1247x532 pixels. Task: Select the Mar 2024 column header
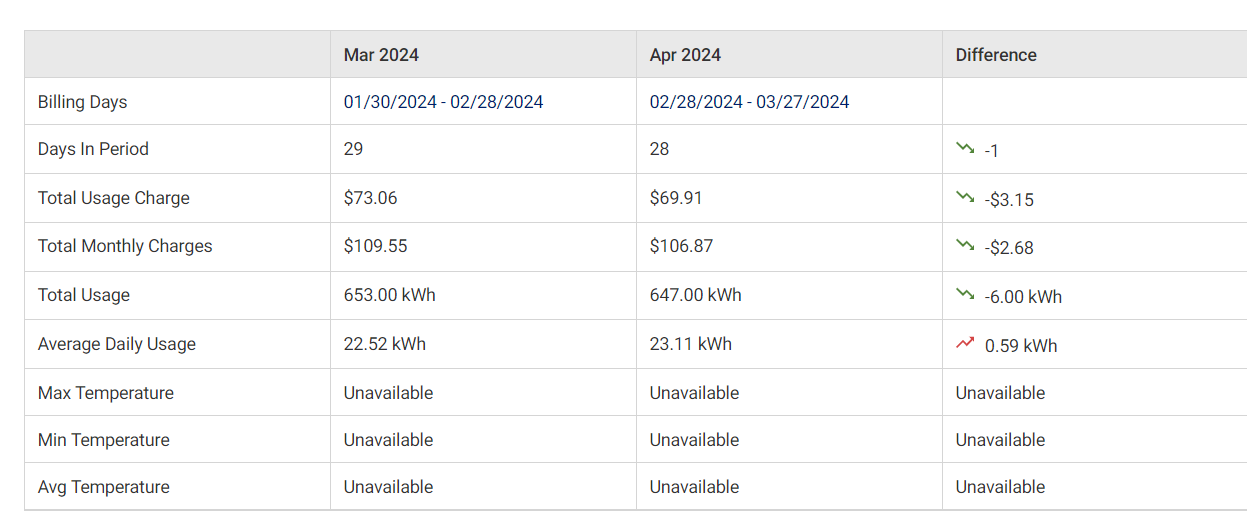tap(381, 55)
